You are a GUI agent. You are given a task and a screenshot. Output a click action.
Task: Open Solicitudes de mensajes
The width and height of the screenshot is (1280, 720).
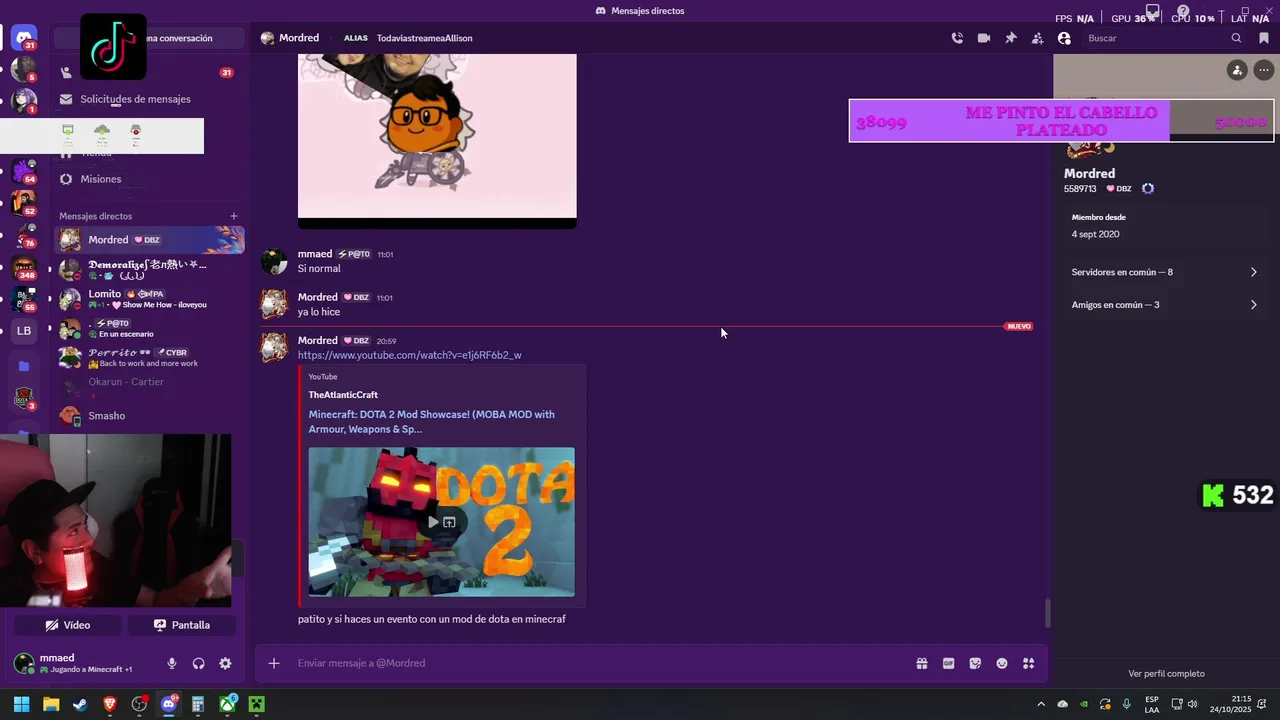tap(135, 99)
